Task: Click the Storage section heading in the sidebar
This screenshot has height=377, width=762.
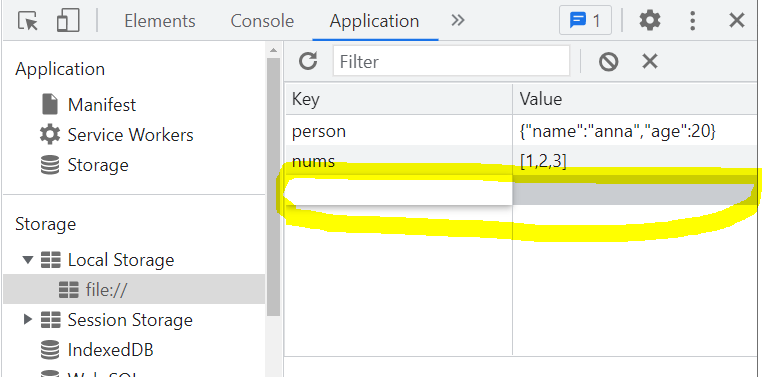Action: coord(45,224)
